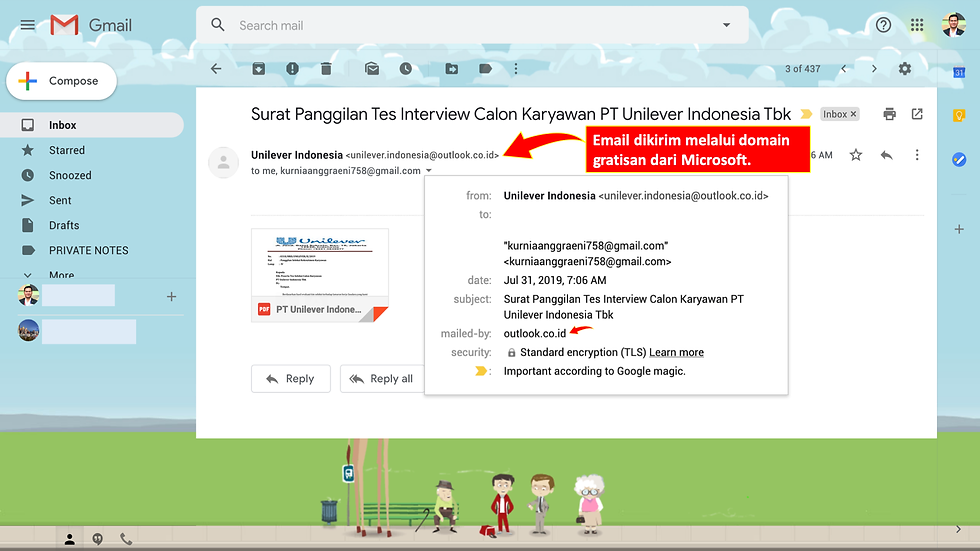Click the Gmail logo
Viewport: 980px width, 551px height.
pos(91,25)
